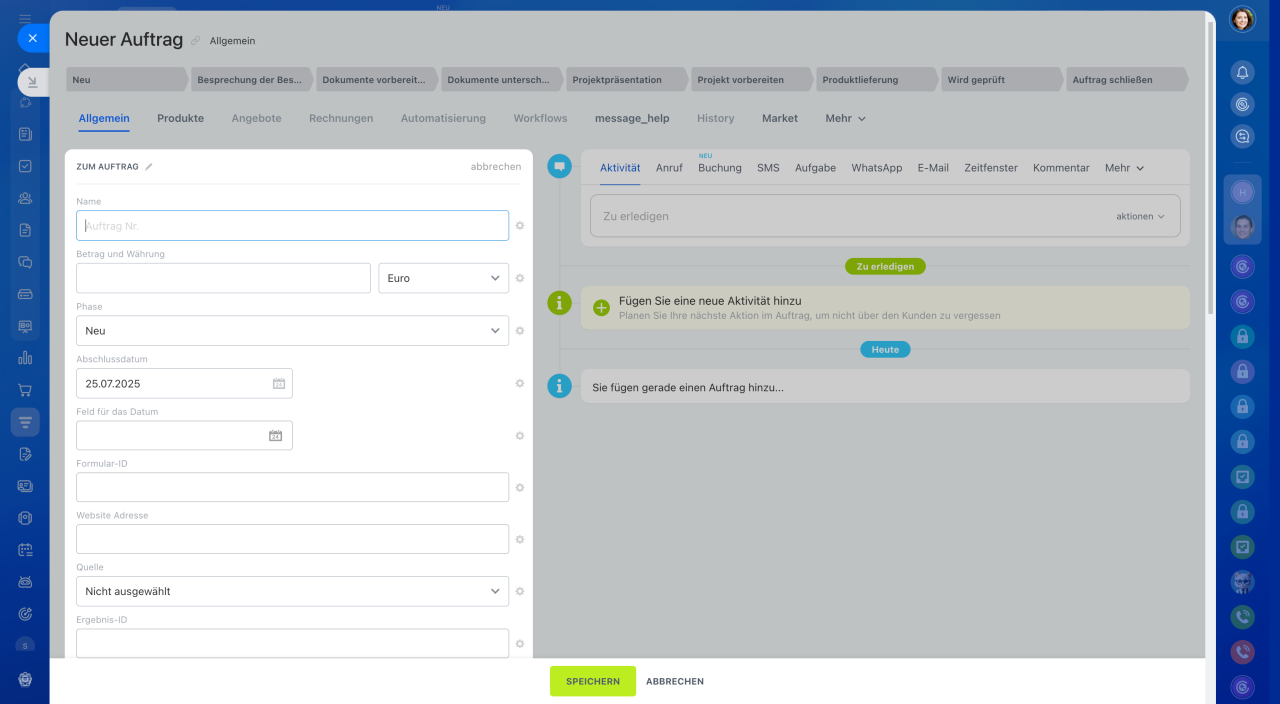Viewport: 1280px width, 704px height.
Task: Edit the ZUM AUFTRAG section title pencil
Action: click(x=149, y=167)
